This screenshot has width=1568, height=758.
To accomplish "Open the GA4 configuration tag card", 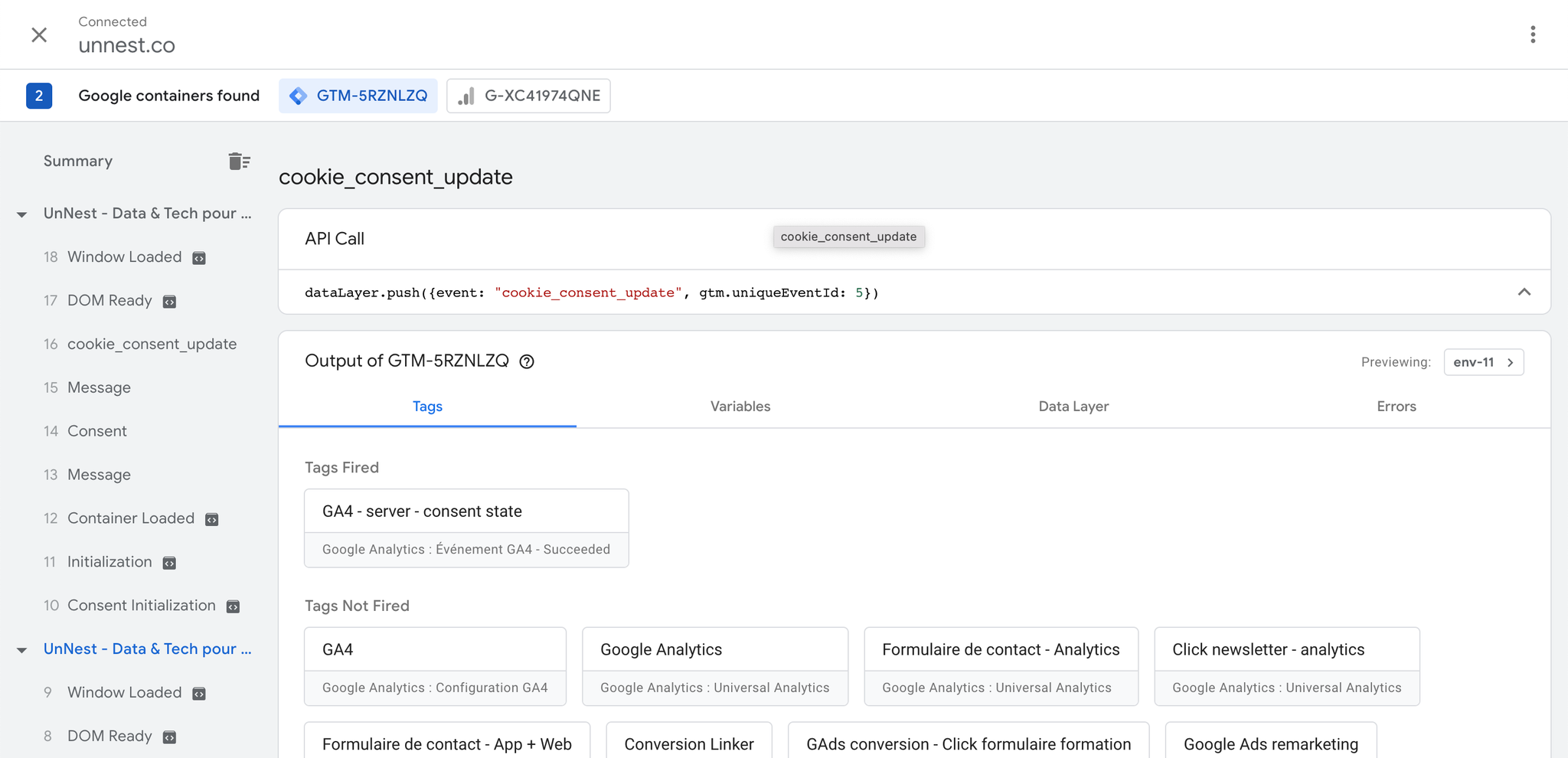I will point(435,666).
